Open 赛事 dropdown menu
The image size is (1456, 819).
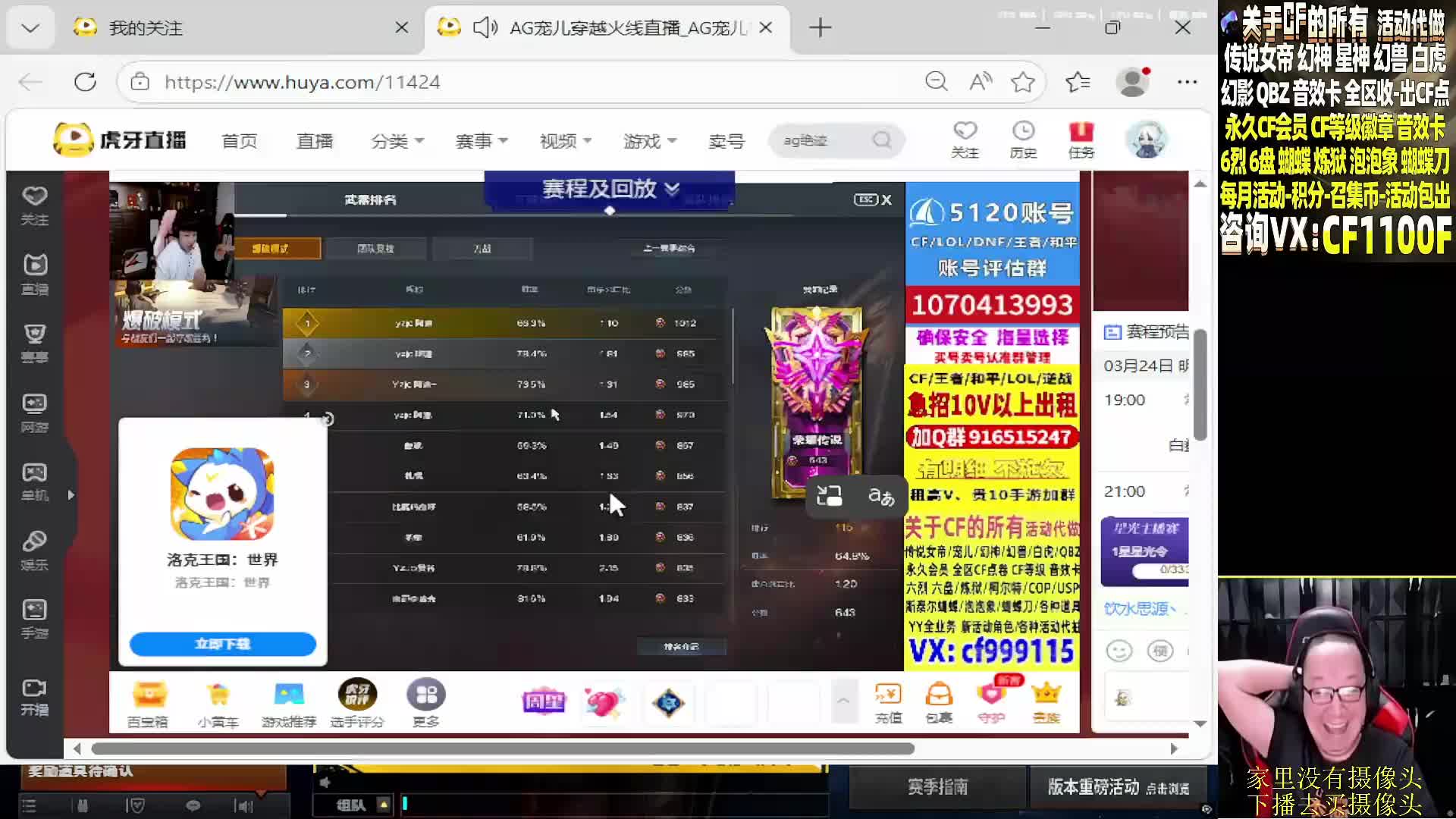click(x=481, y=141)
